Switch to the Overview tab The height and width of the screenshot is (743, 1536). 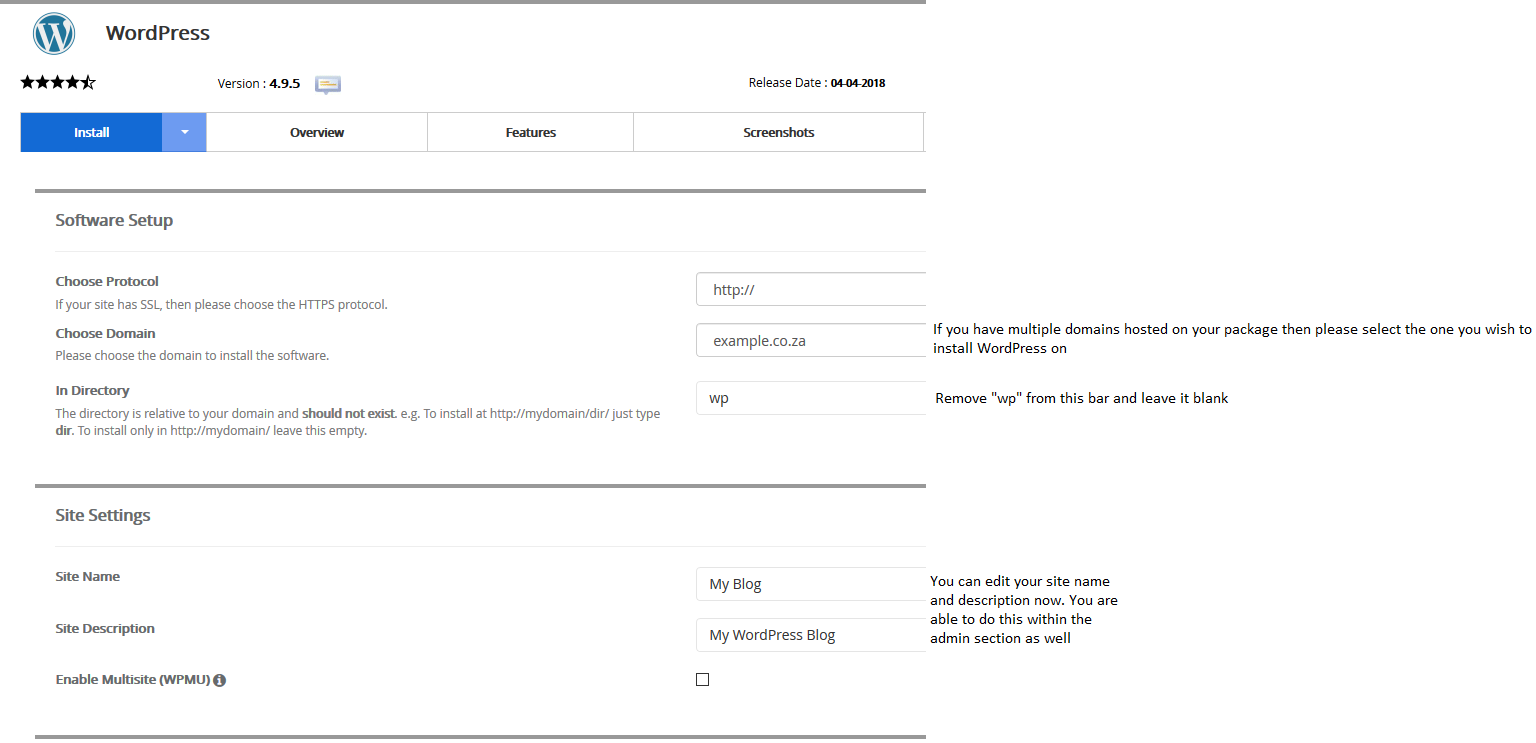coord(317,132)
